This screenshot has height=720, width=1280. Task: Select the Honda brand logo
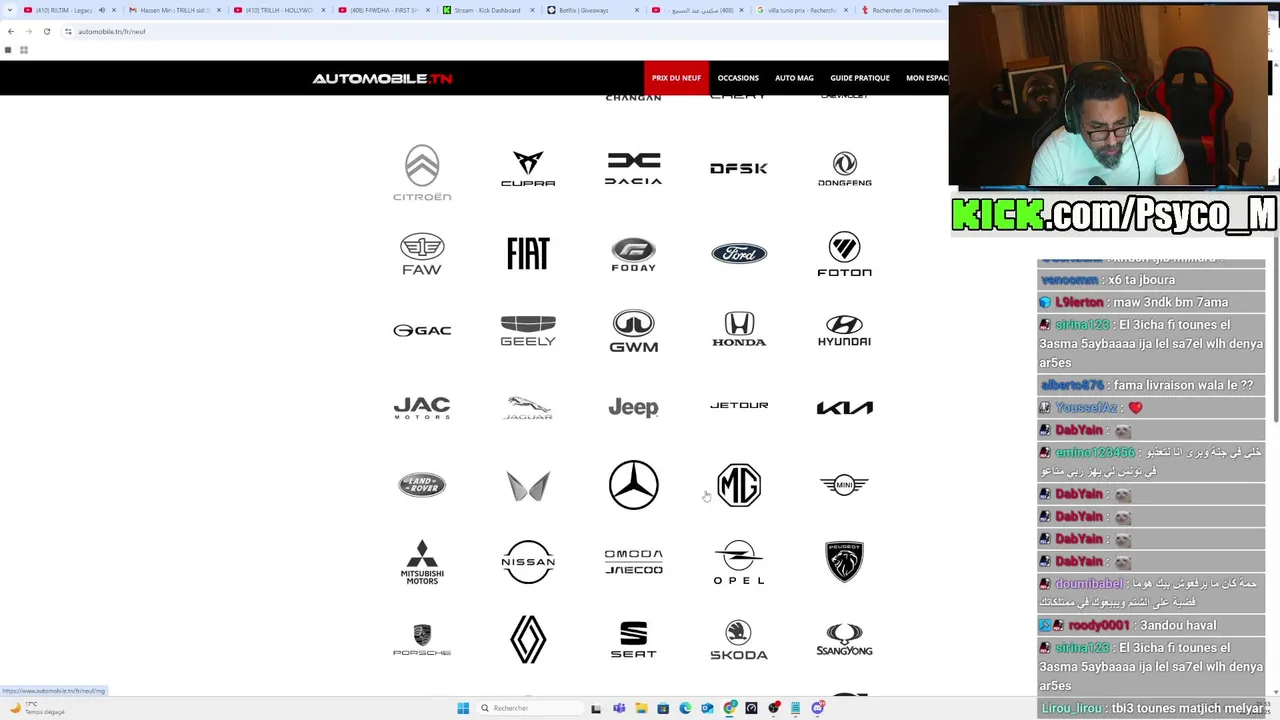point(739,330)
